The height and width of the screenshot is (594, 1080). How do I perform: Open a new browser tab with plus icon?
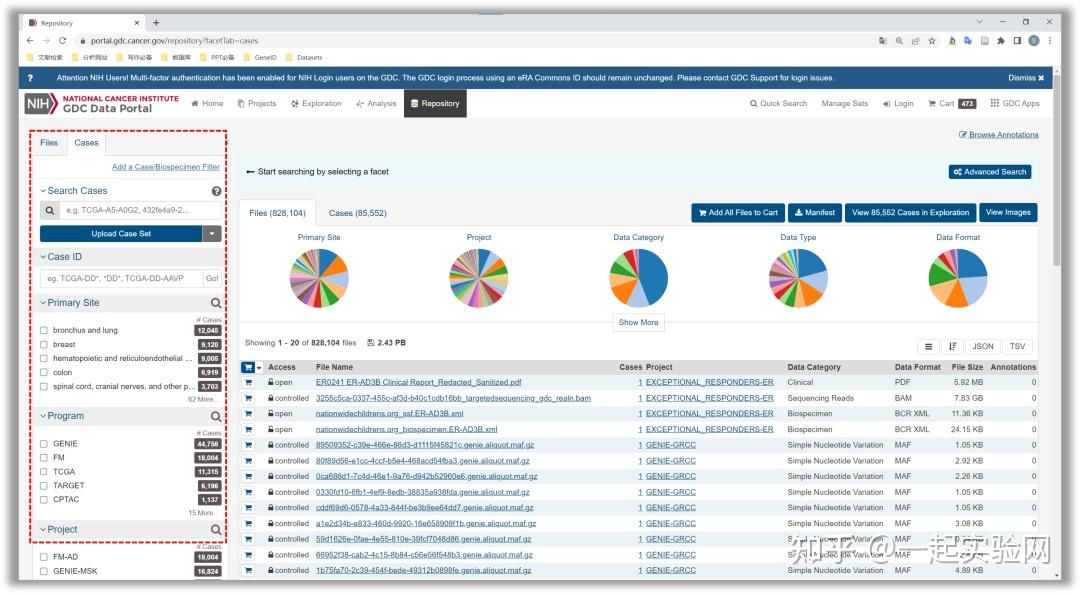156,23
